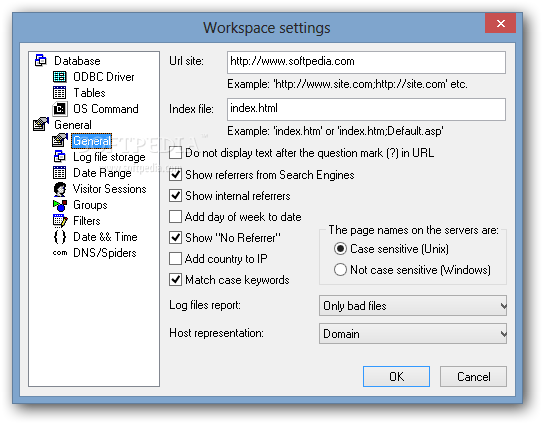Open the Tables settings page

[x=89, y=93]
